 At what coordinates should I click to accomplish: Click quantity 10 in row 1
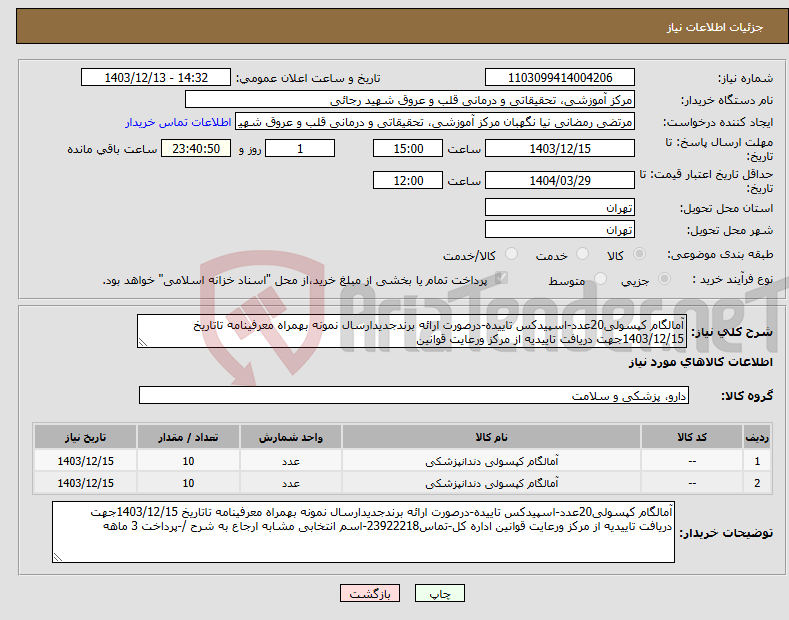pos(188,461)
